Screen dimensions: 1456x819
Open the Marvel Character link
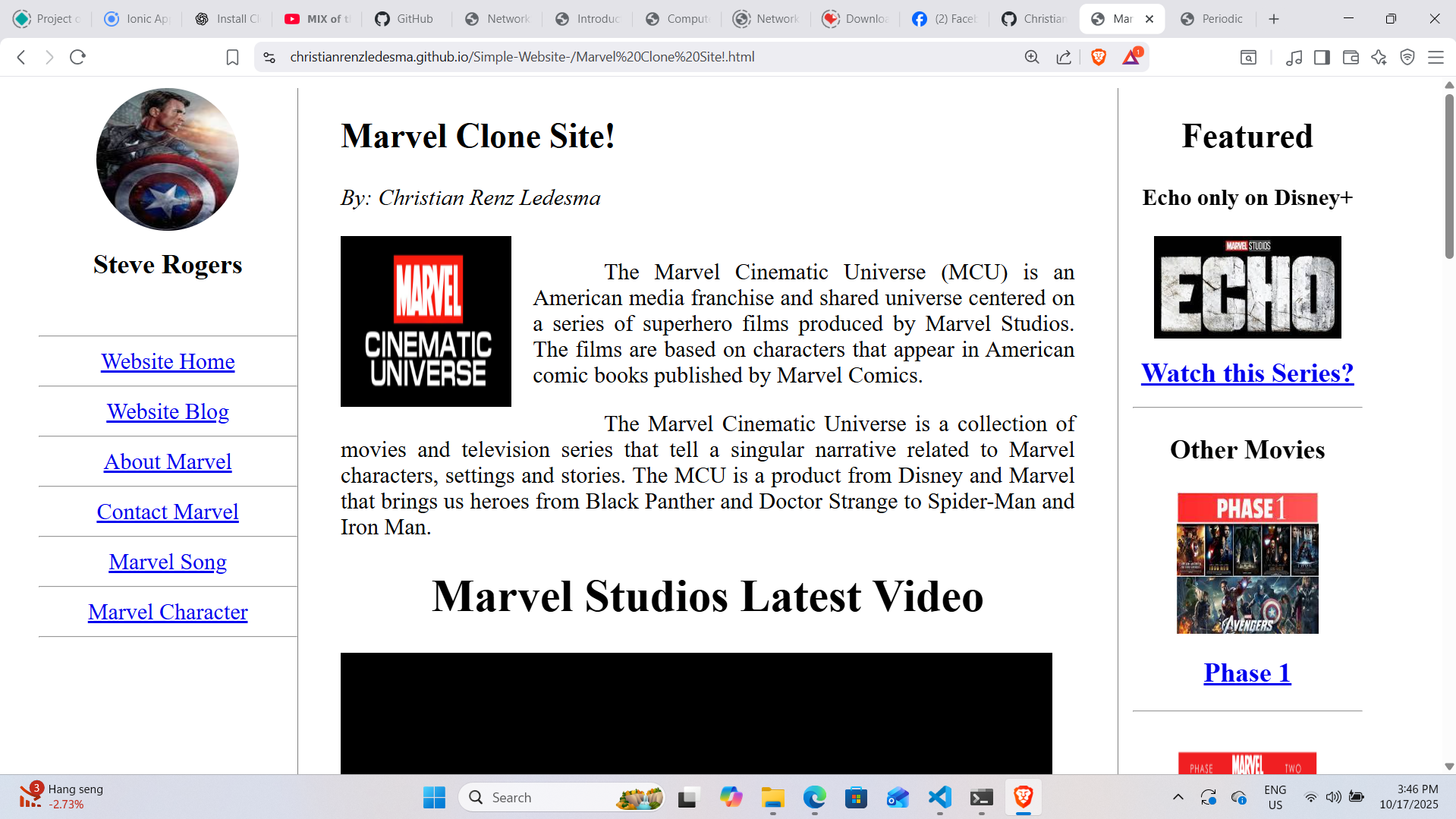pyautogui.click(x=168, y=612)
